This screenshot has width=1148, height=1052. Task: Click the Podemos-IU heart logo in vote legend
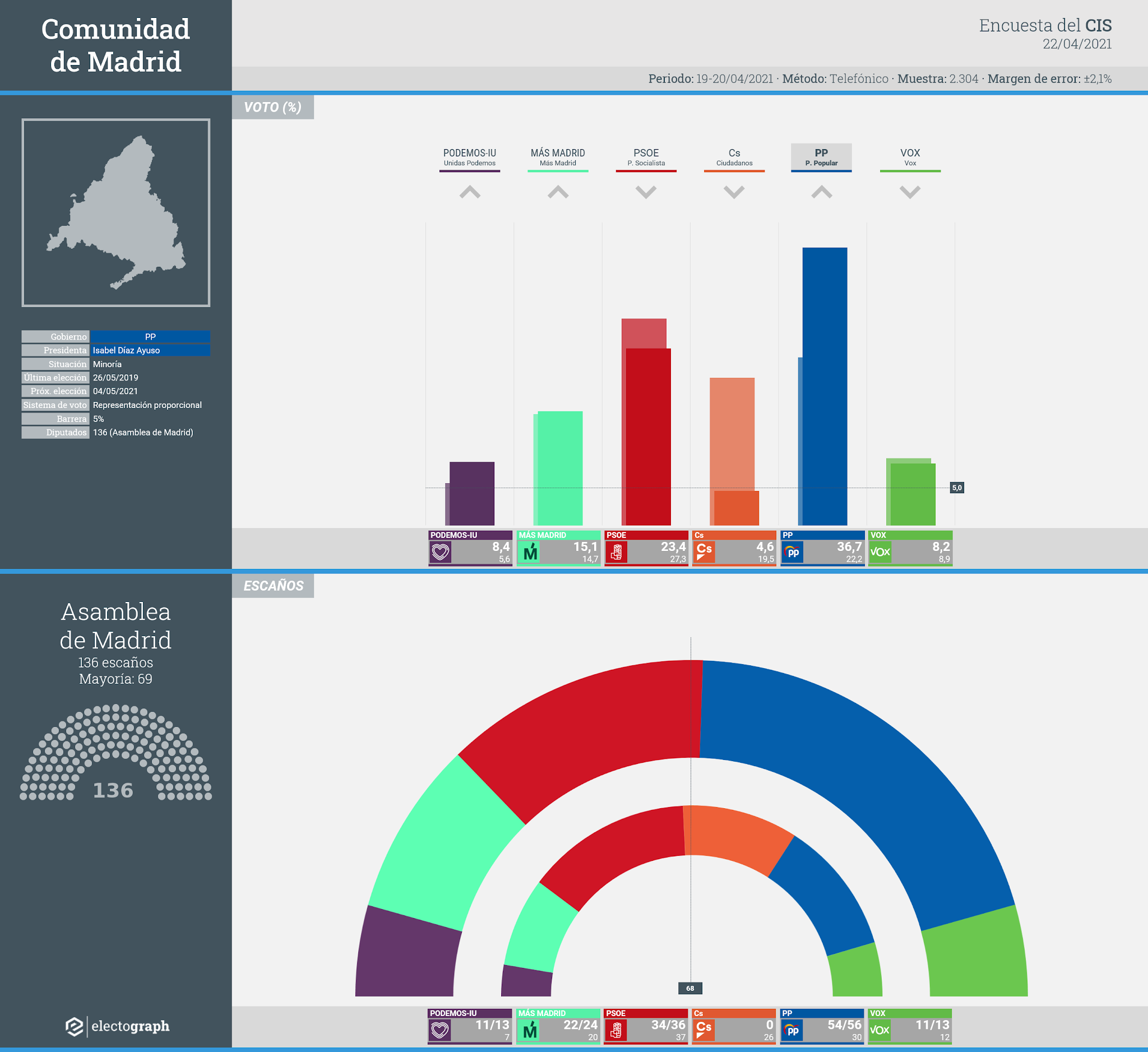coord(440,552)
